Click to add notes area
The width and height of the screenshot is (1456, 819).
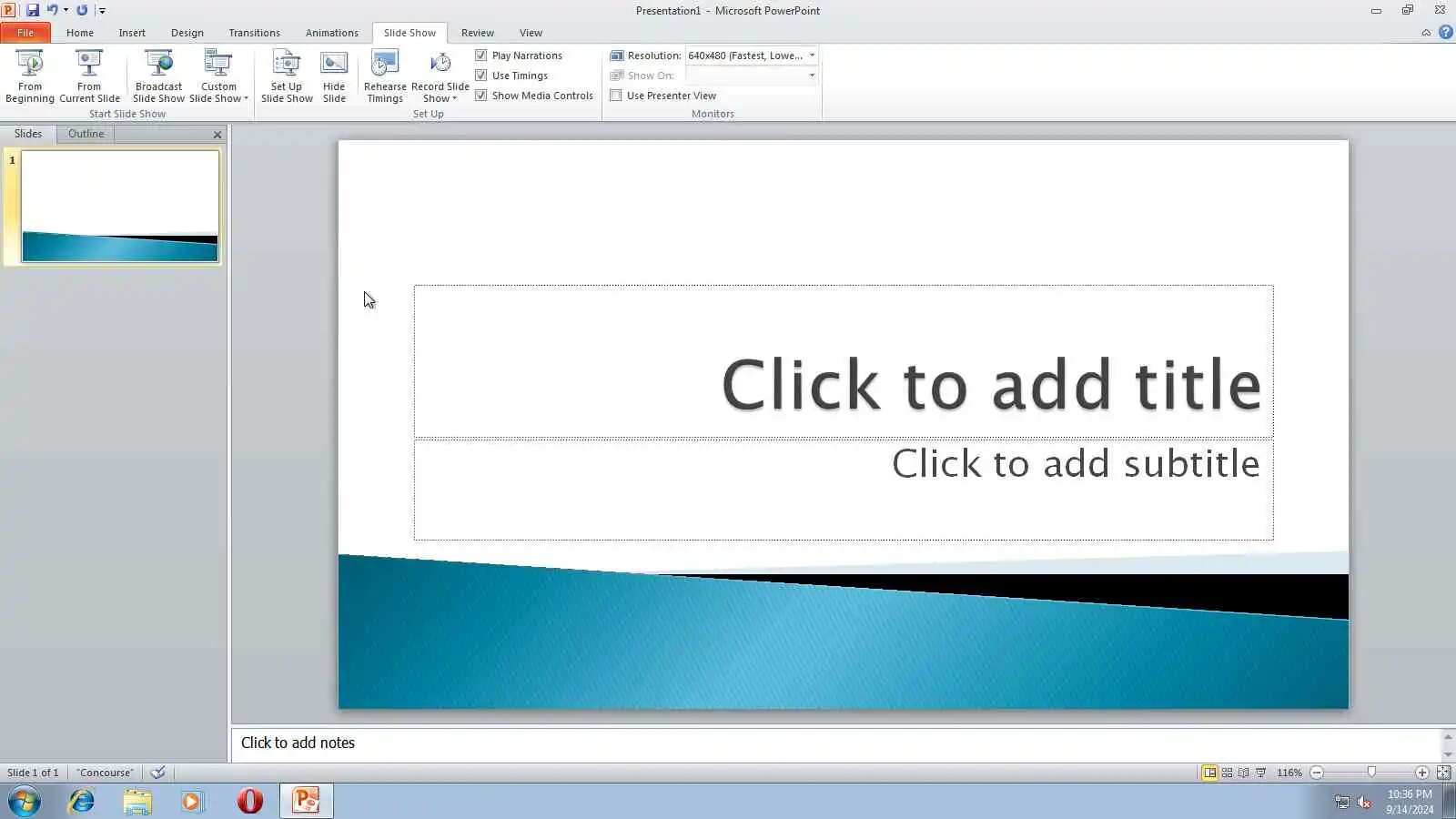[x=835, y=743]
